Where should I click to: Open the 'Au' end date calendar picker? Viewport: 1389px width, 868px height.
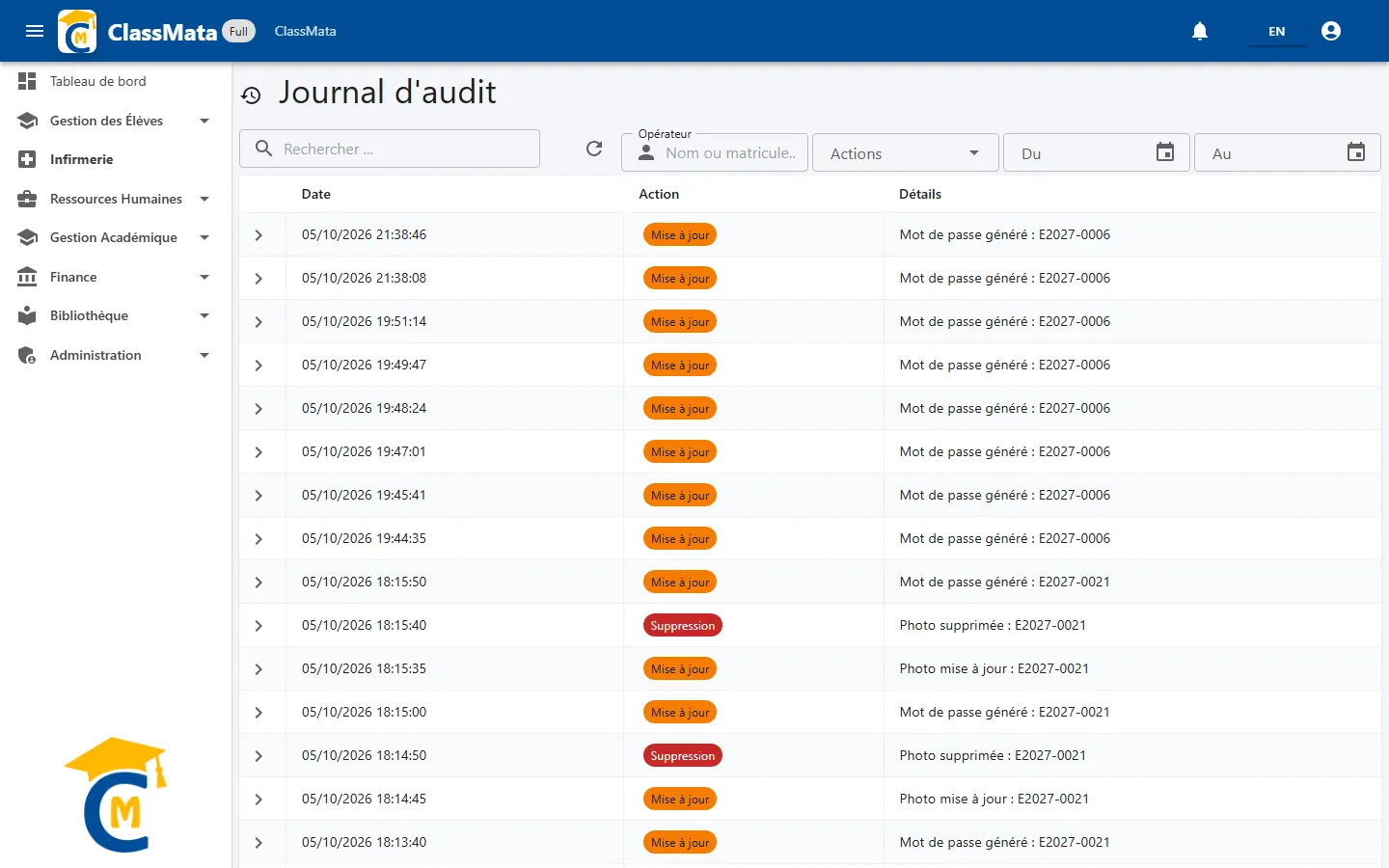pyautogui.click(x=1356, y=152)
